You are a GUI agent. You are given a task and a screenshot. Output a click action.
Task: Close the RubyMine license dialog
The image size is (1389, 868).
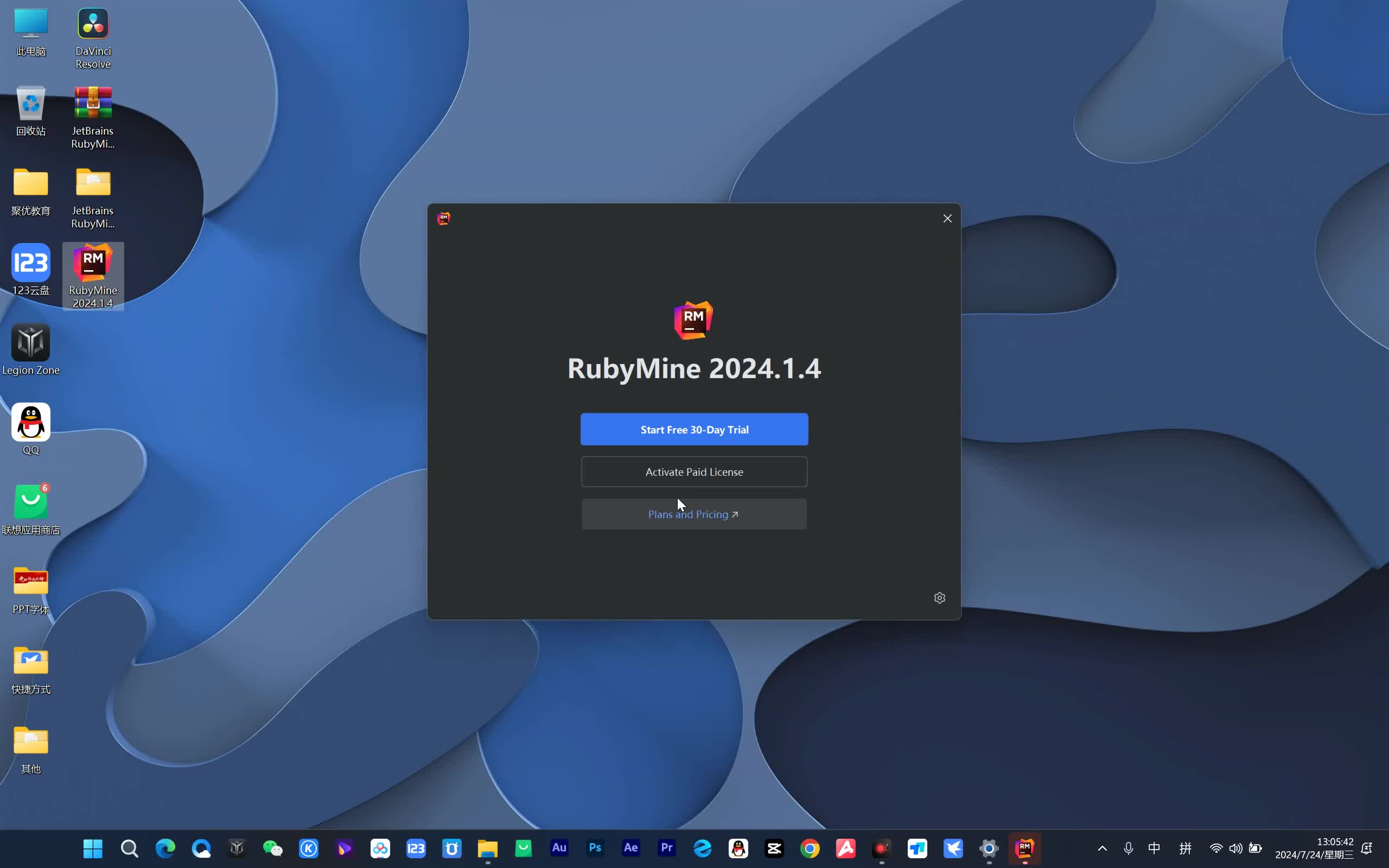click(x=948, y=218)
